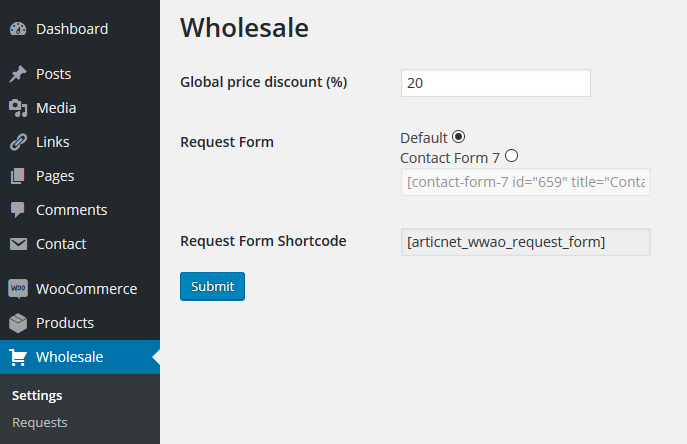Submit the Wholesale settings form

click(x=212, y=287)
